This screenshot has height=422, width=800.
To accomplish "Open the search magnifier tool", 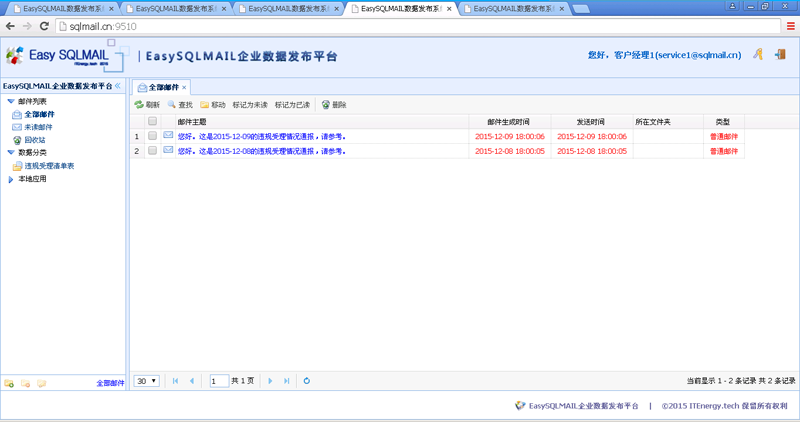I will (x=172, y=105).
